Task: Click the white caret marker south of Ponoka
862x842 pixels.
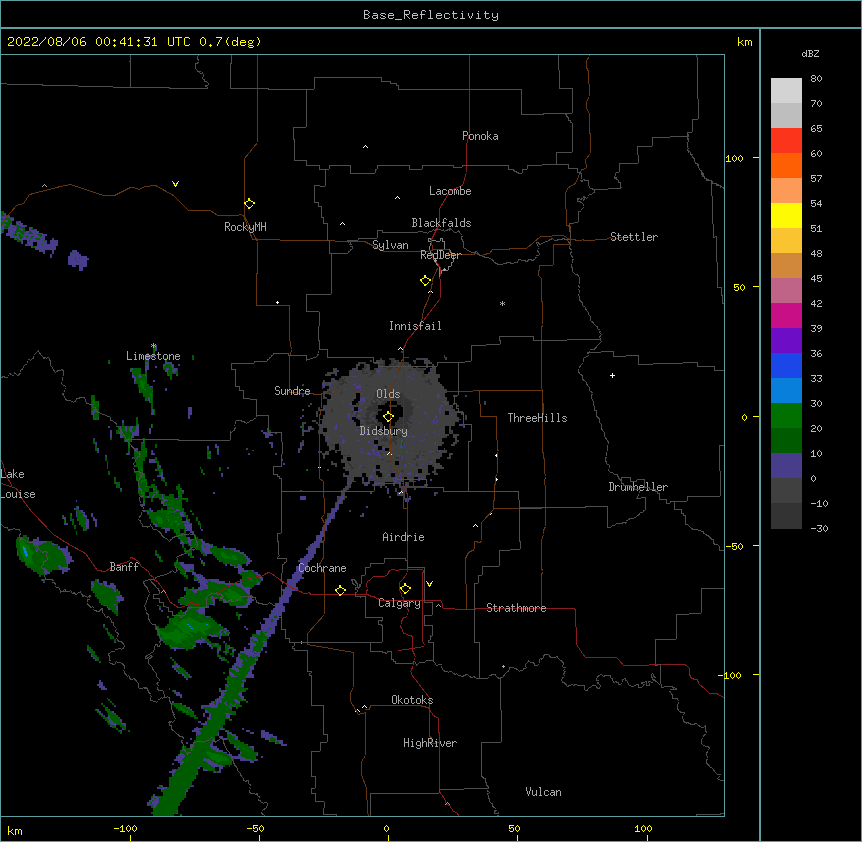Action: coord(366,147)
